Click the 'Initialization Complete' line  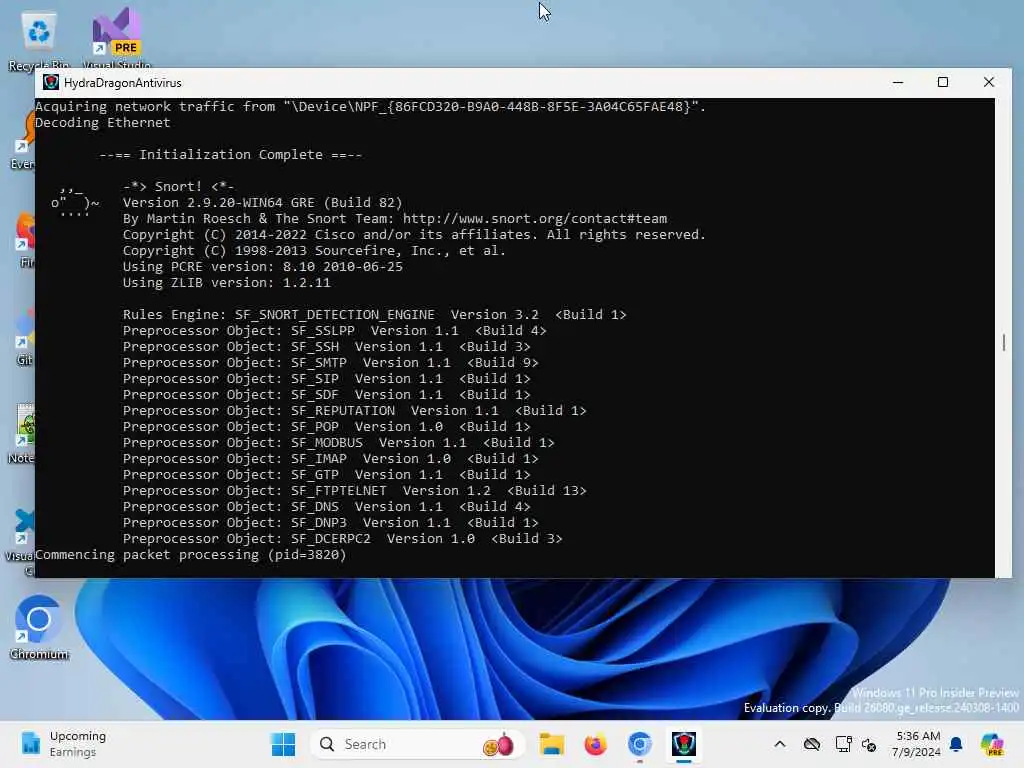(x=231, y=155)
